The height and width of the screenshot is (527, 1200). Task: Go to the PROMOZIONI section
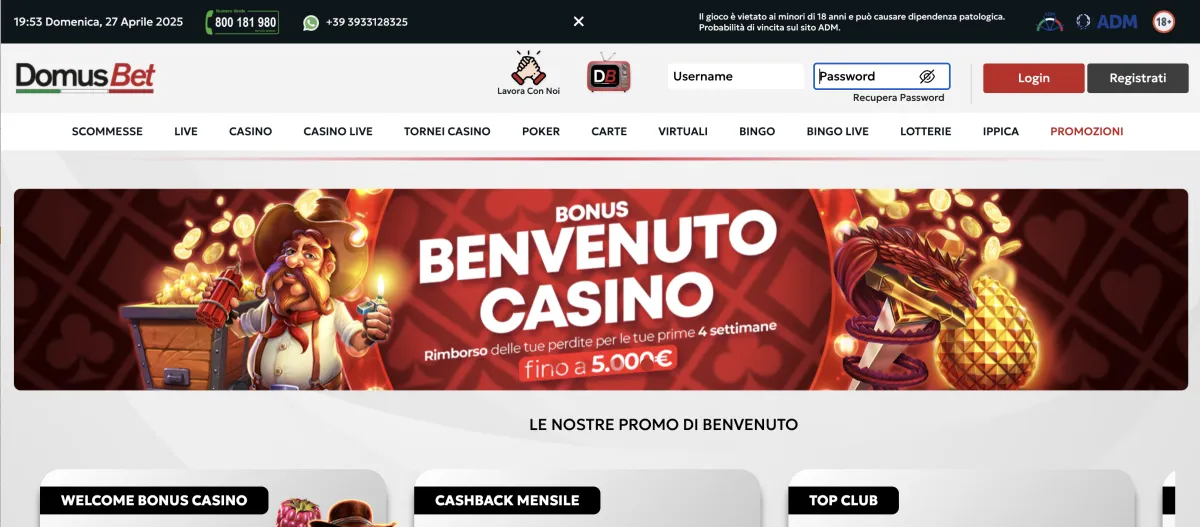(1087, 131)
